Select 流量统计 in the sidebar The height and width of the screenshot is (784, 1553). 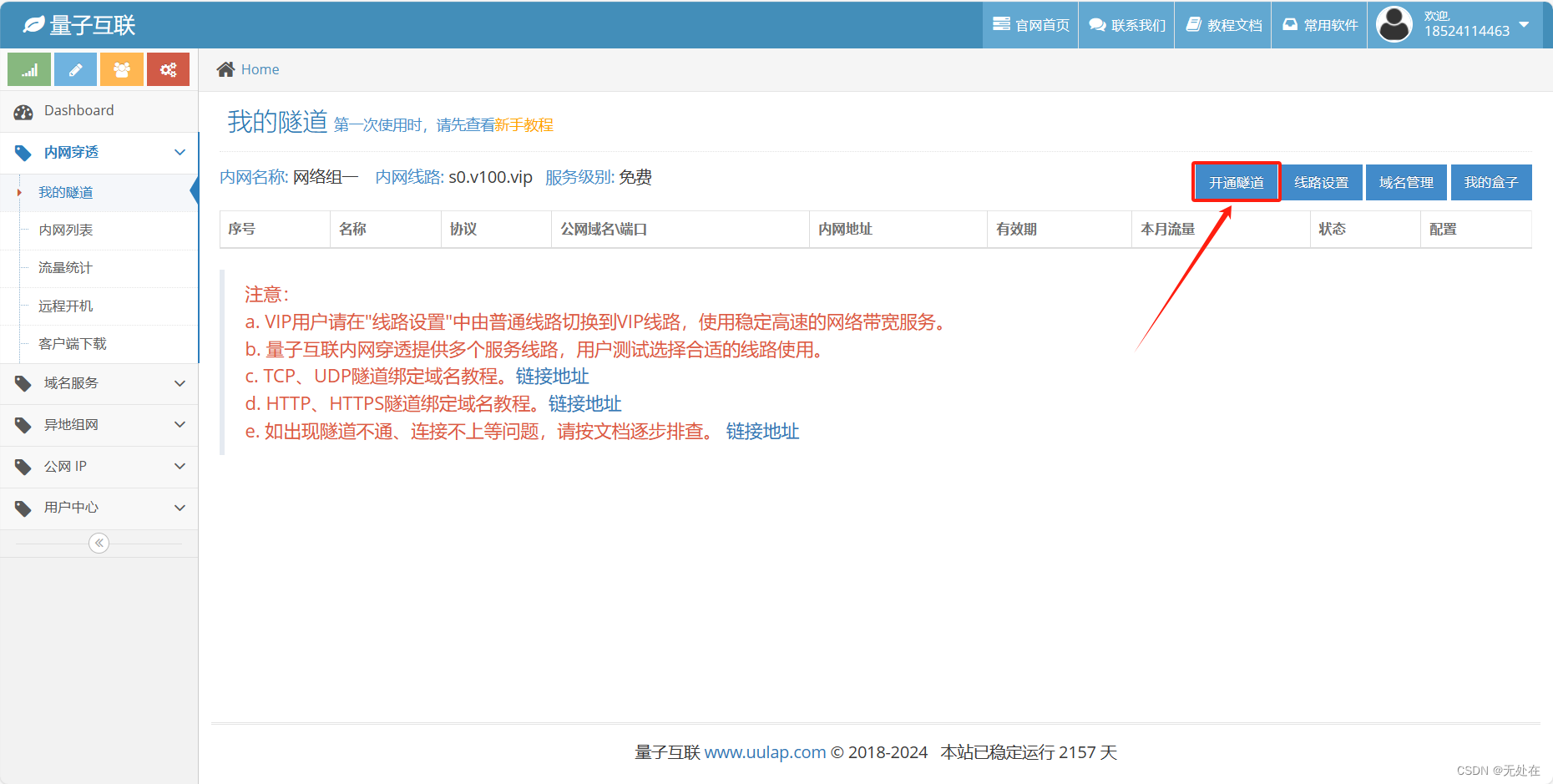[x=99, y=268]
